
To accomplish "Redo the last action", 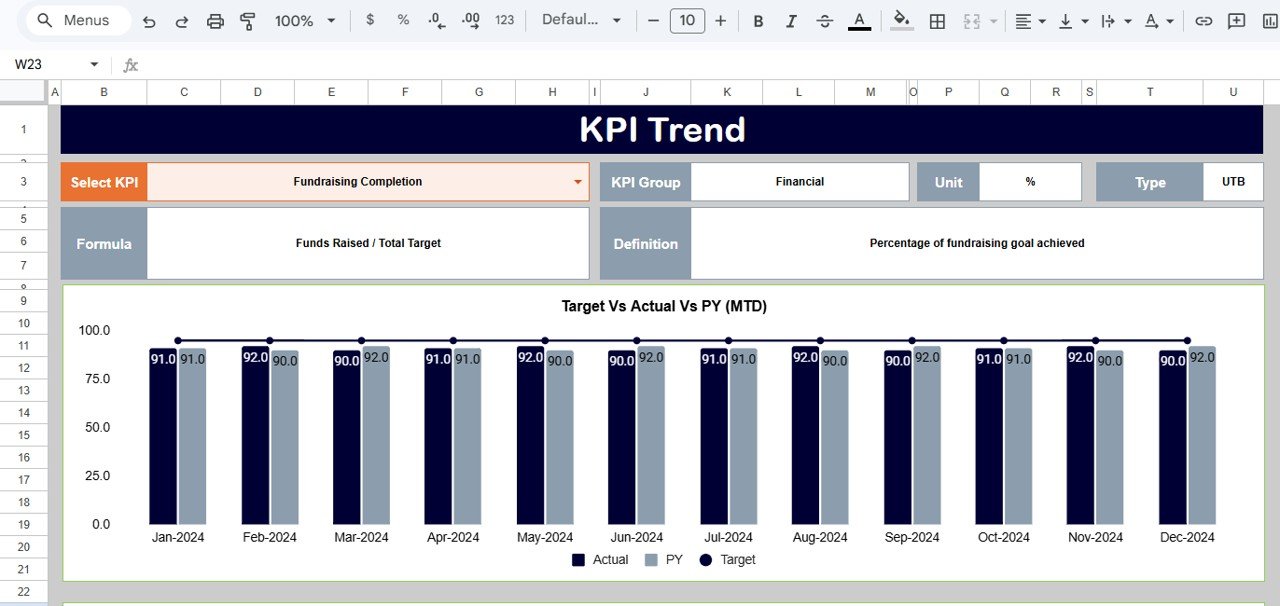I will coord(182,21).
